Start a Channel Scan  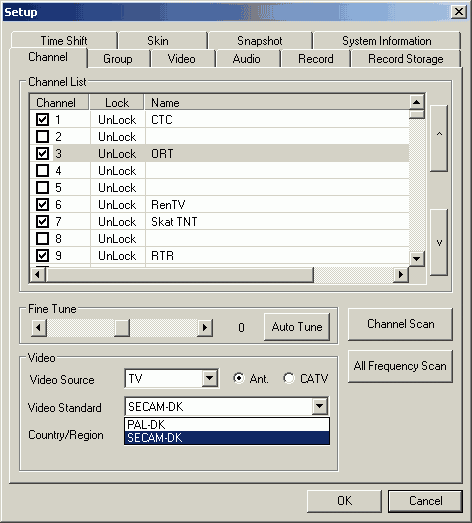point(400,324)
